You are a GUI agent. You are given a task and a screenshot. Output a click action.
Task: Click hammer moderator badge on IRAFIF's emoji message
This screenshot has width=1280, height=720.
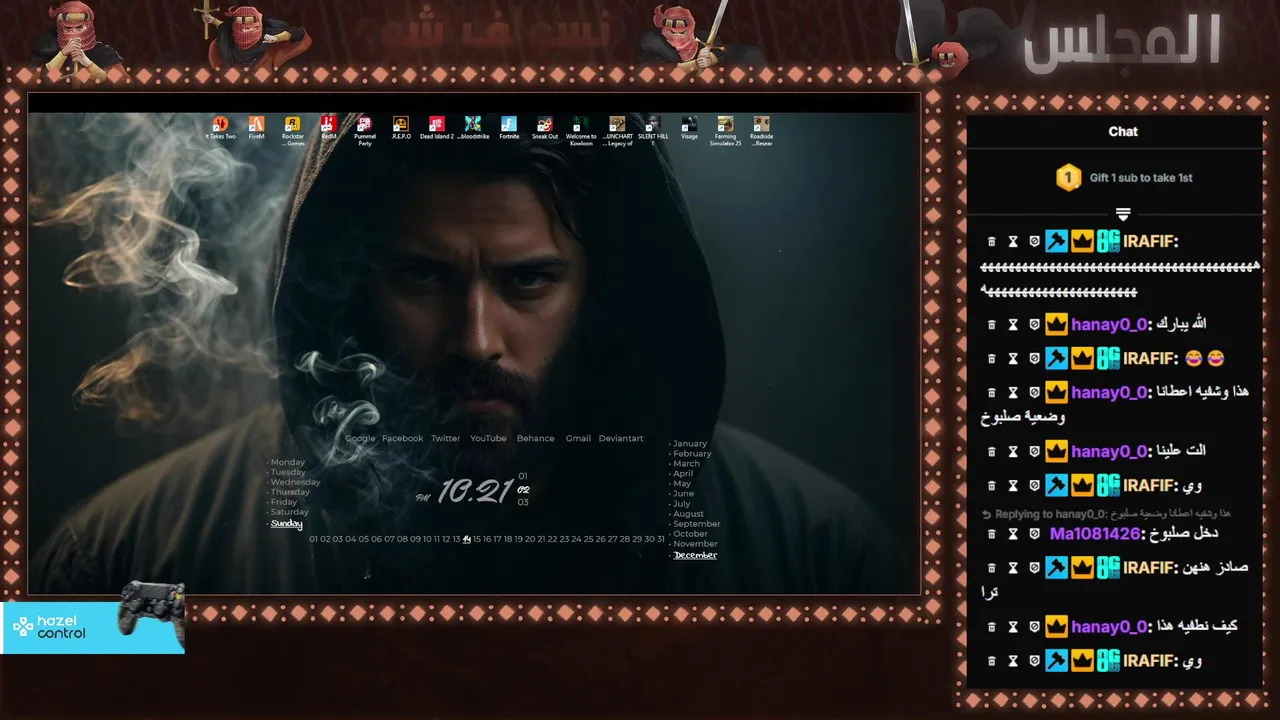point(1057,359)
